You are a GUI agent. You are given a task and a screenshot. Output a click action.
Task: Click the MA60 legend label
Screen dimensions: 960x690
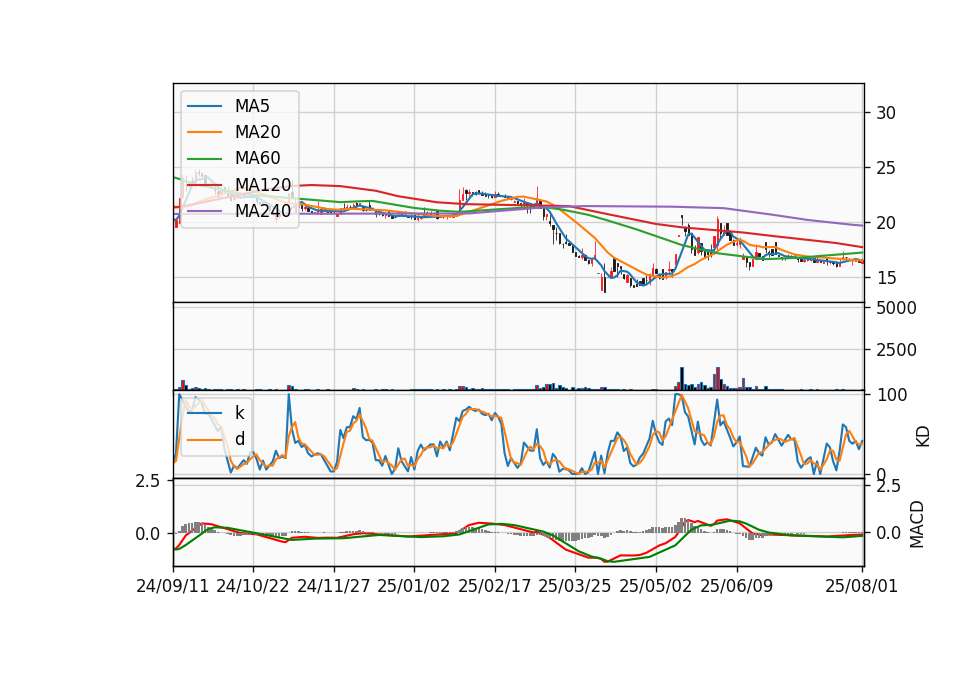[257, 158]
